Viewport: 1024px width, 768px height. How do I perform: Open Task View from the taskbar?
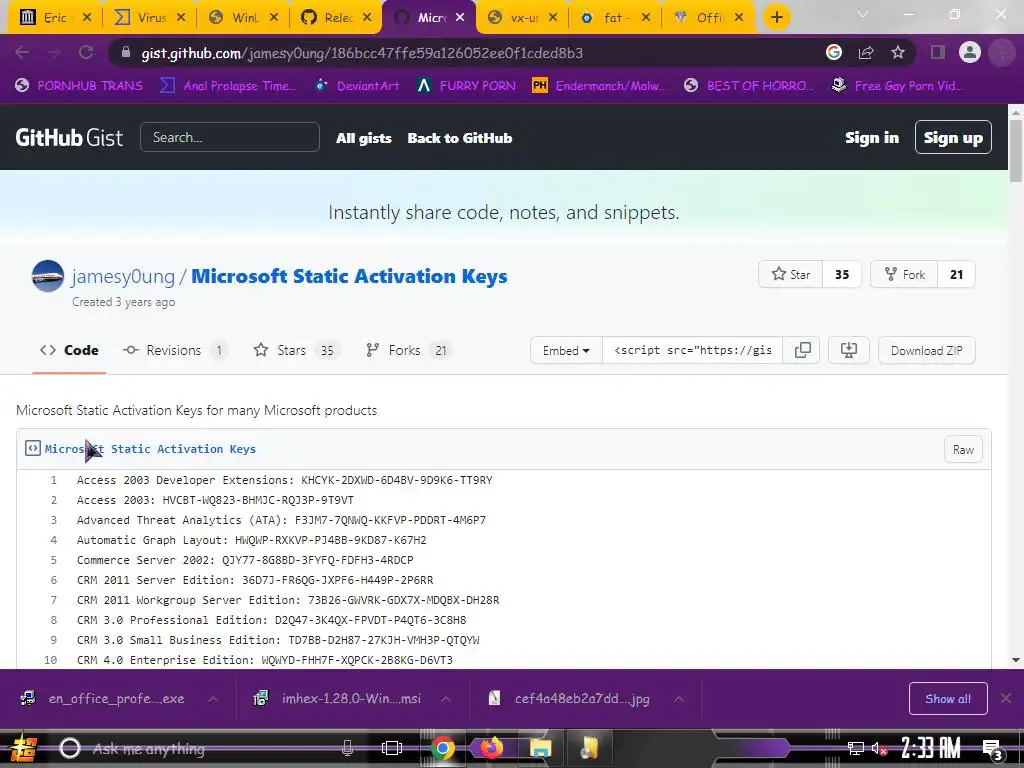[x=392, y=748]
